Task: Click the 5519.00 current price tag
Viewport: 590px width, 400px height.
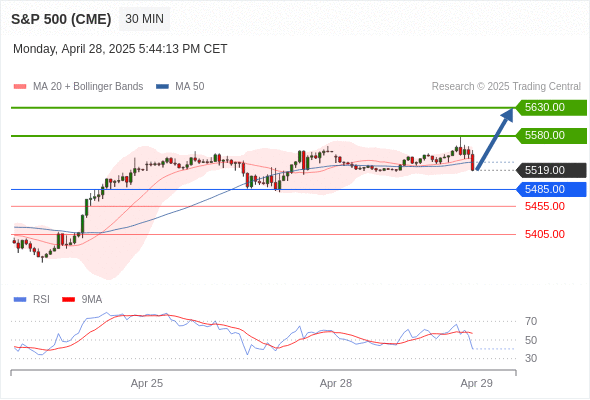Action: pos(551,170)
